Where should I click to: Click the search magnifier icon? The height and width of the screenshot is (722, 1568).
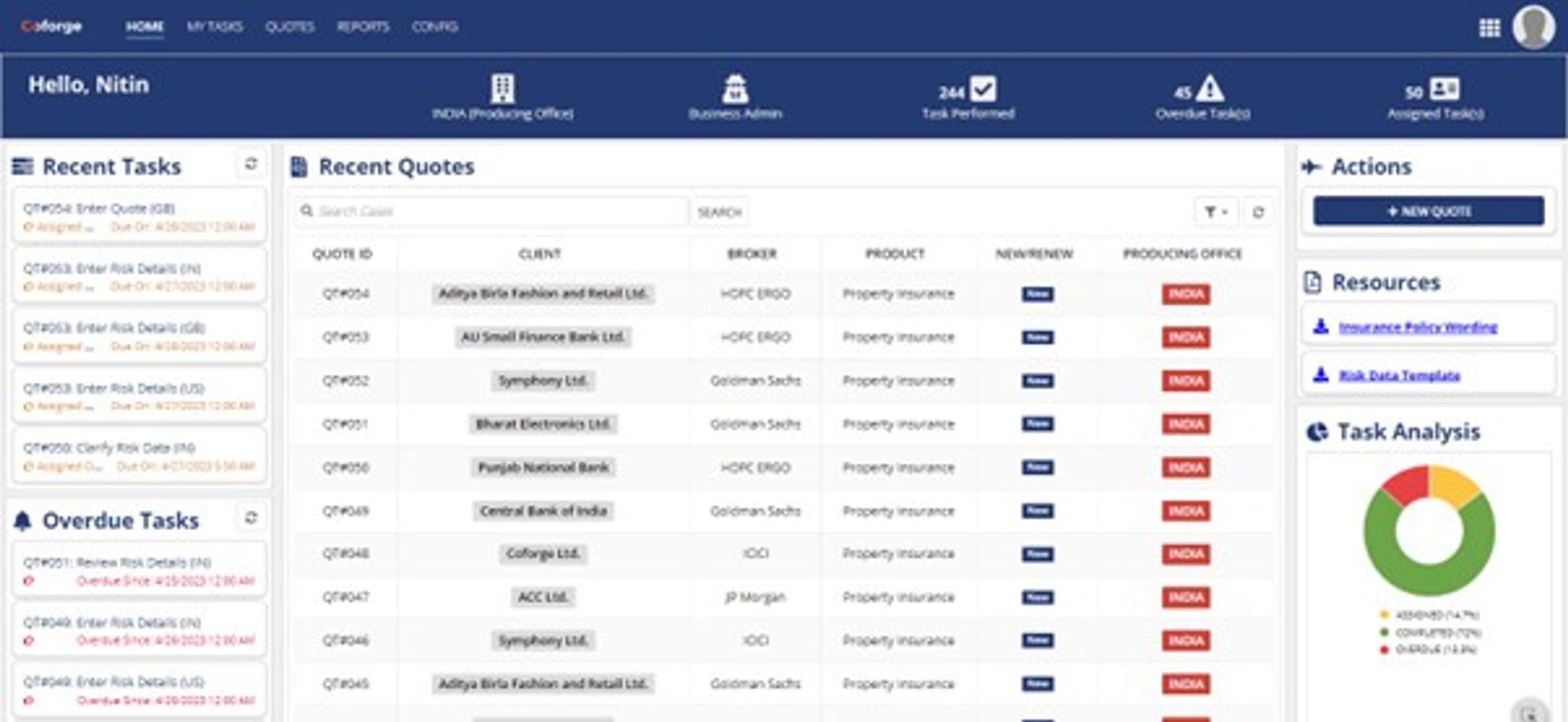coord(307,211)
